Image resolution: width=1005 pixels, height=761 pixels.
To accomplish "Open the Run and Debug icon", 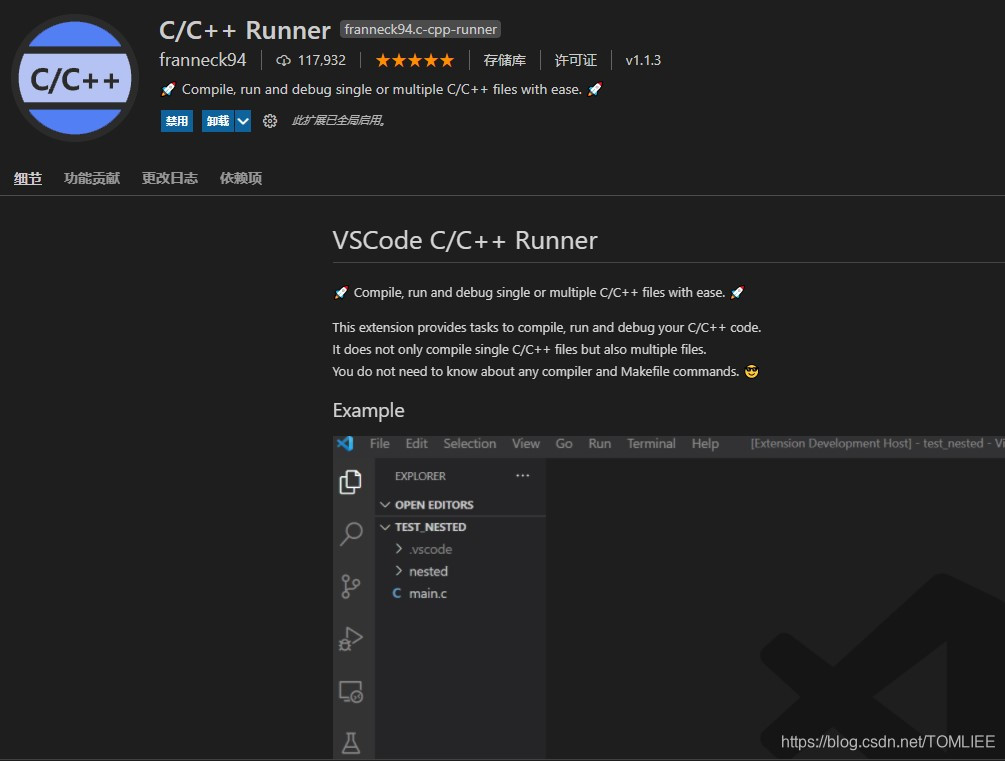I will click(351, 639).
